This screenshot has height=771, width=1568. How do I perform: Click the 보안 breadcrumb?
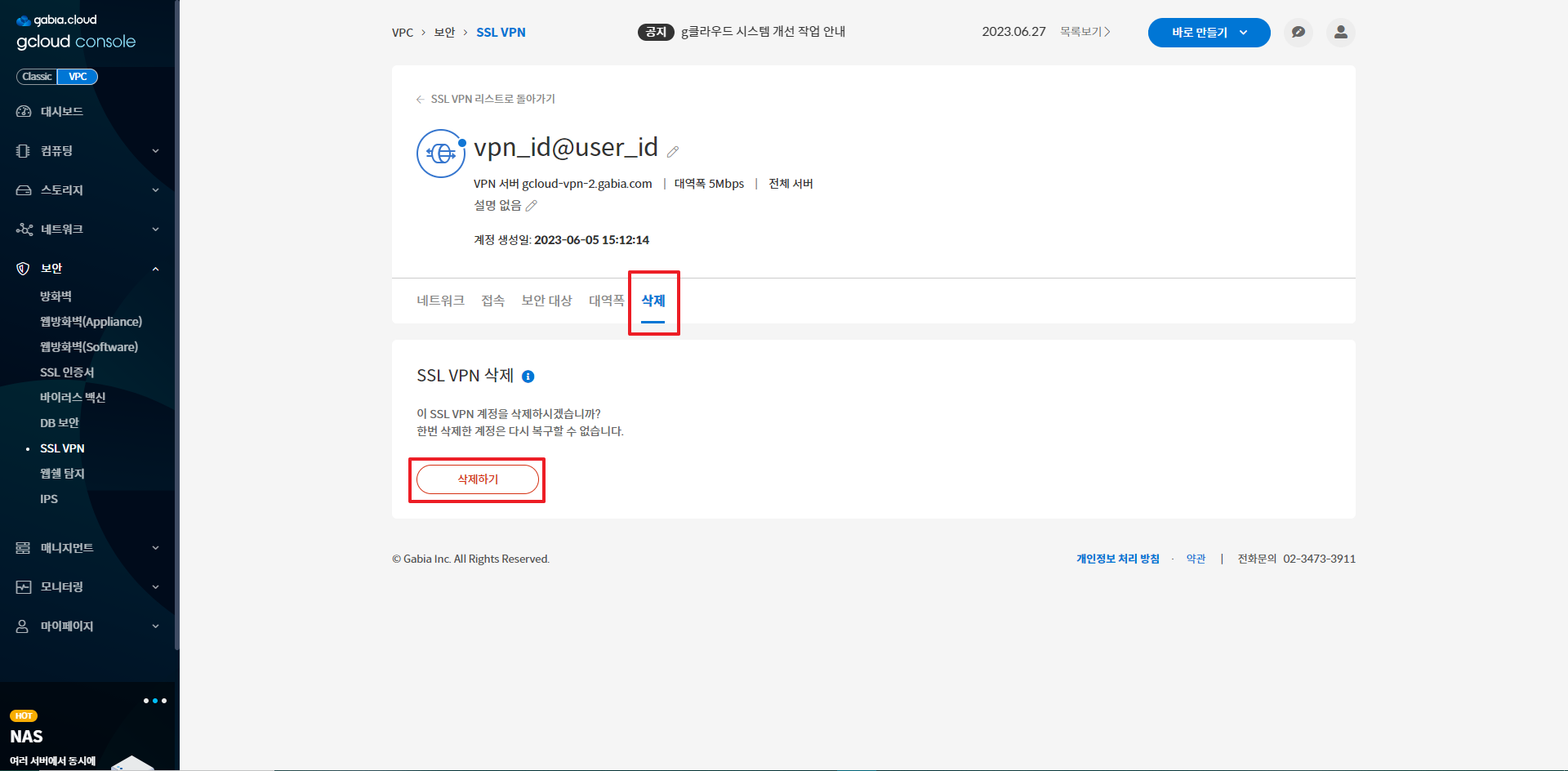point(444,33)
